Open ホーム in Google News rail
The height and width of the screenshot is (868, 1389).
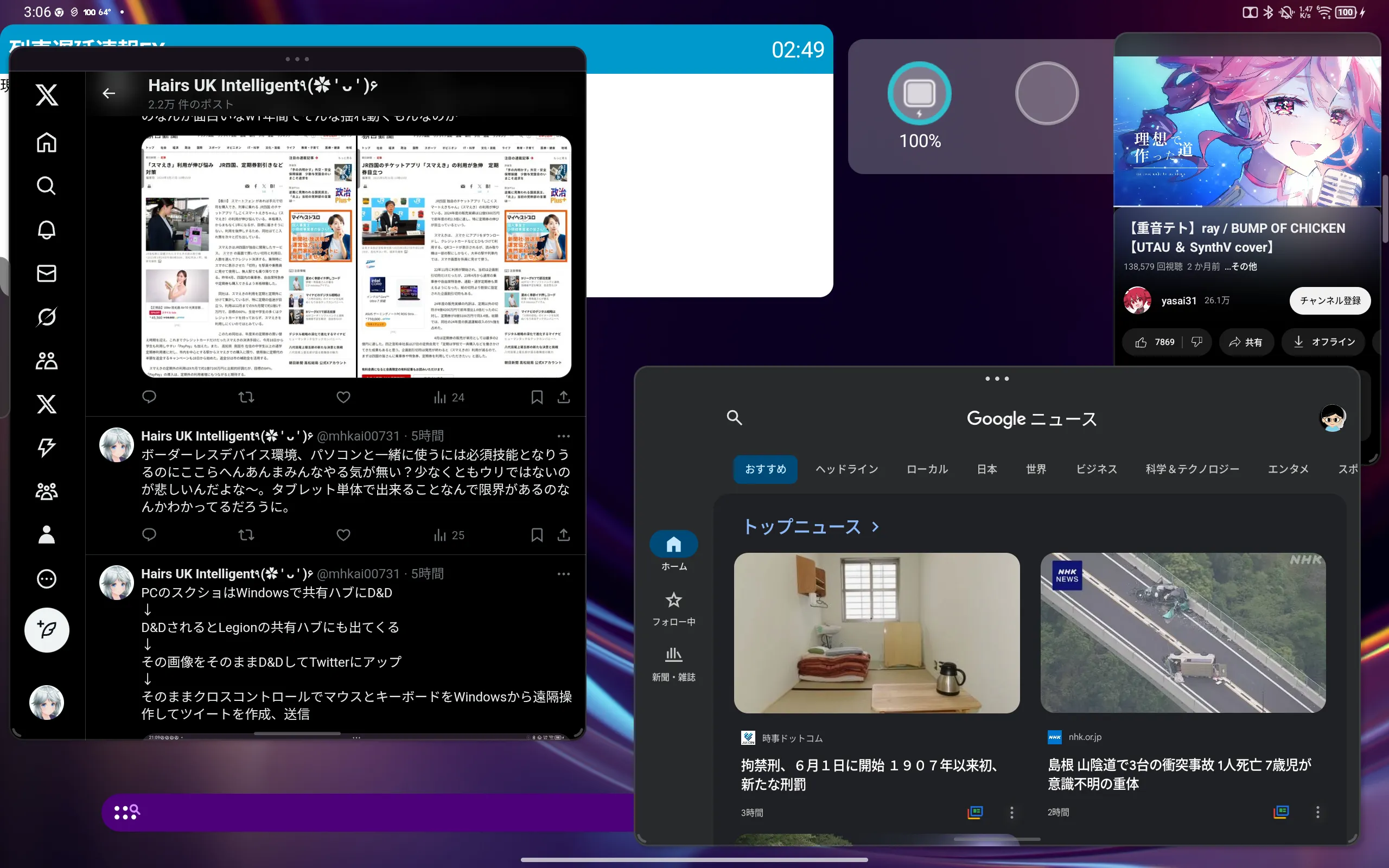point(674,551)
